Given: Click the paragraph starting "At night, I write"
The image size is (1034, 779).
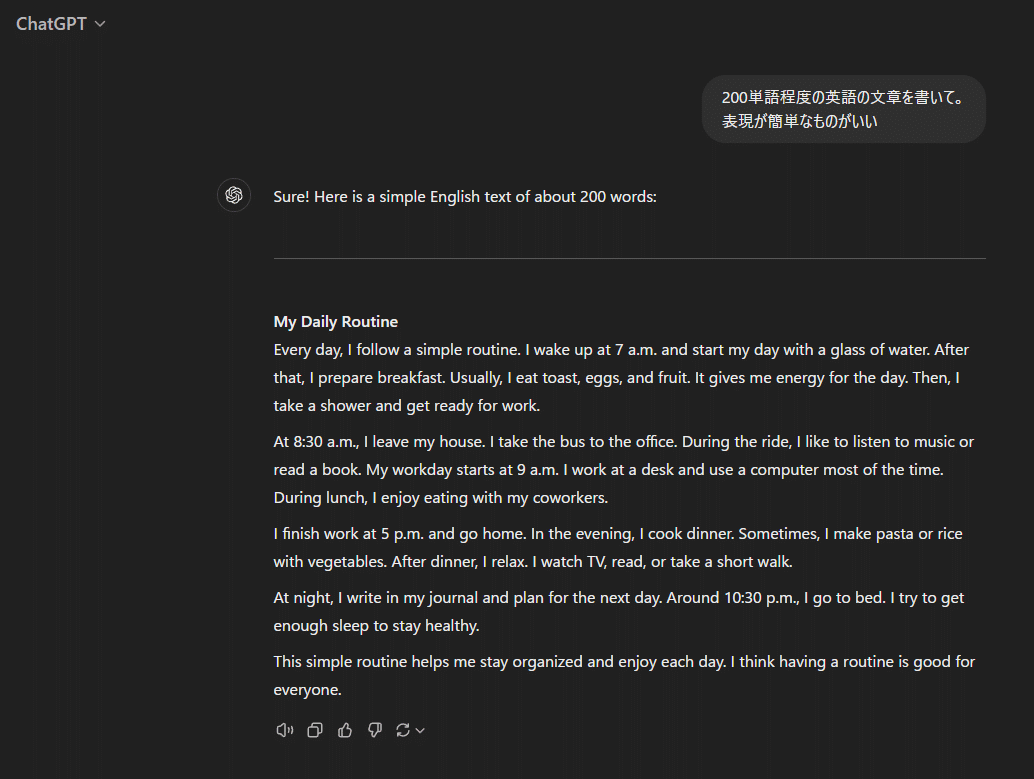Looking at the screenshot, I should pyautogui.click(x=618, y=611).
